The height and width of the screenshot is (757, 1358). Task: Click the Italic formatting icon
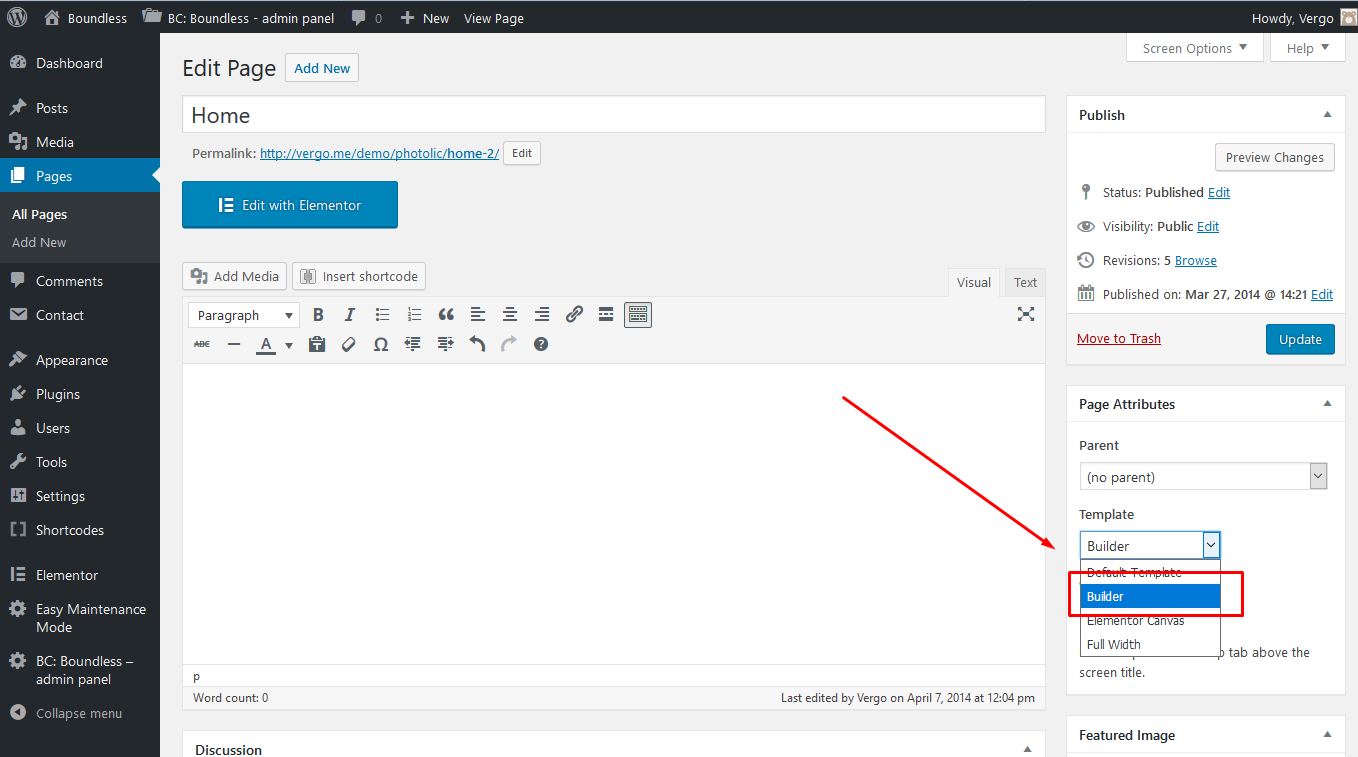[350, 315]
